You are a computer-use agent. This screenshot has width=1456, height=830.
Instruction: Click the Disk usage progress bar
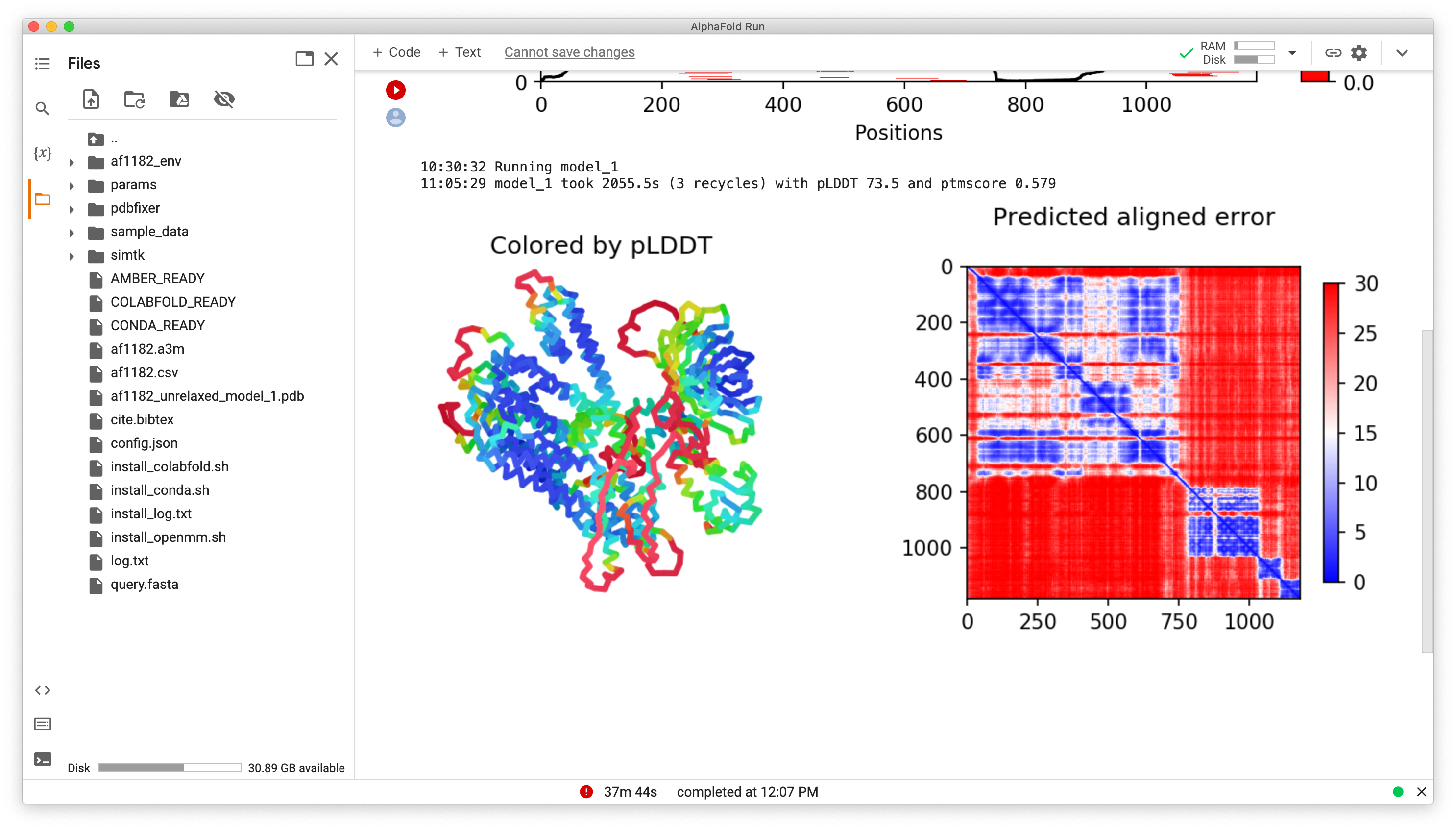(x=169, y=768)
